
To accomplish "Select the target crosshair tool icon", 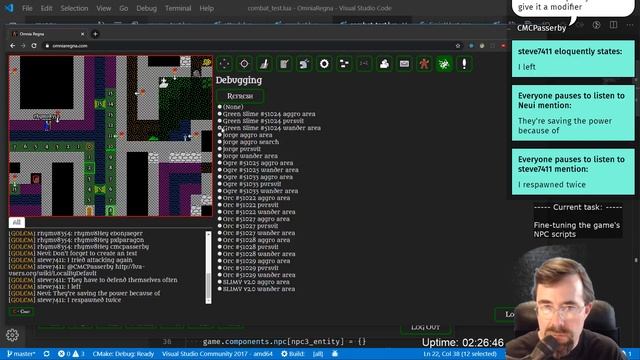I will (x=244, y=64).
